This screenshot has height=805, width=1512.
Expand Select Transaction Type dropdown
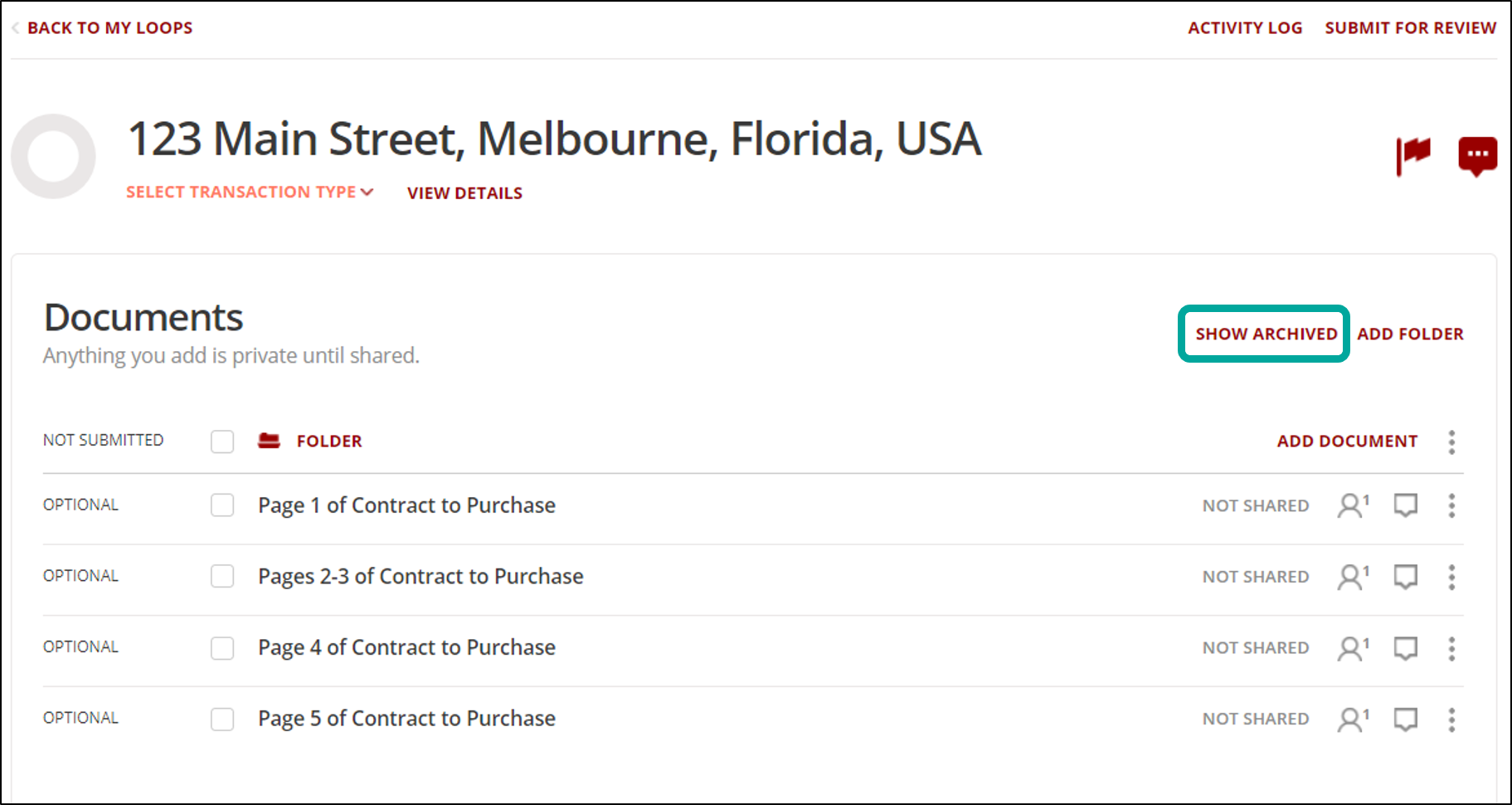click(x=250, y=192)
